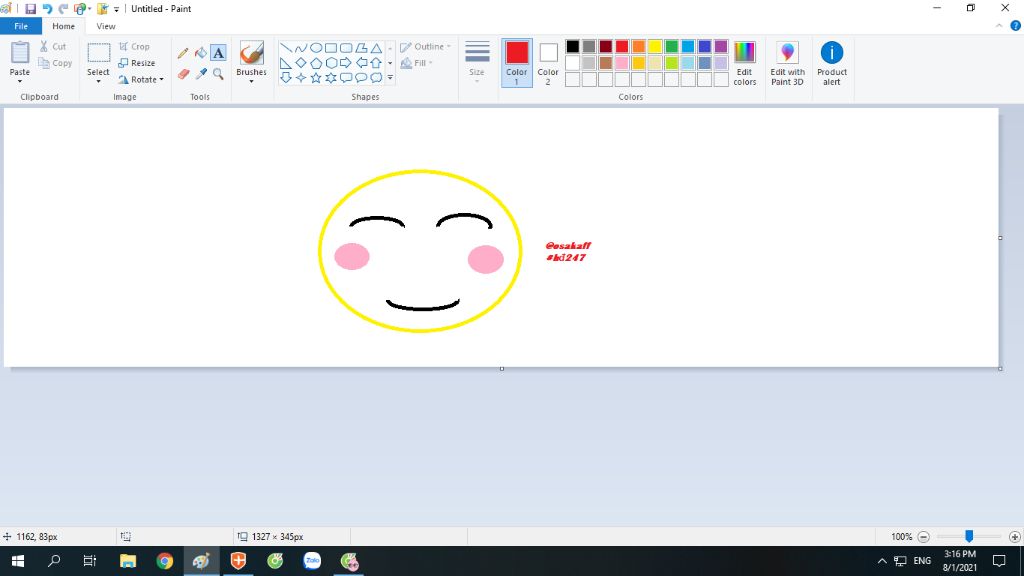This screenshot has width=1024, height=576.
Task: Open the Product alert button
Action: [x=831, y=63]
